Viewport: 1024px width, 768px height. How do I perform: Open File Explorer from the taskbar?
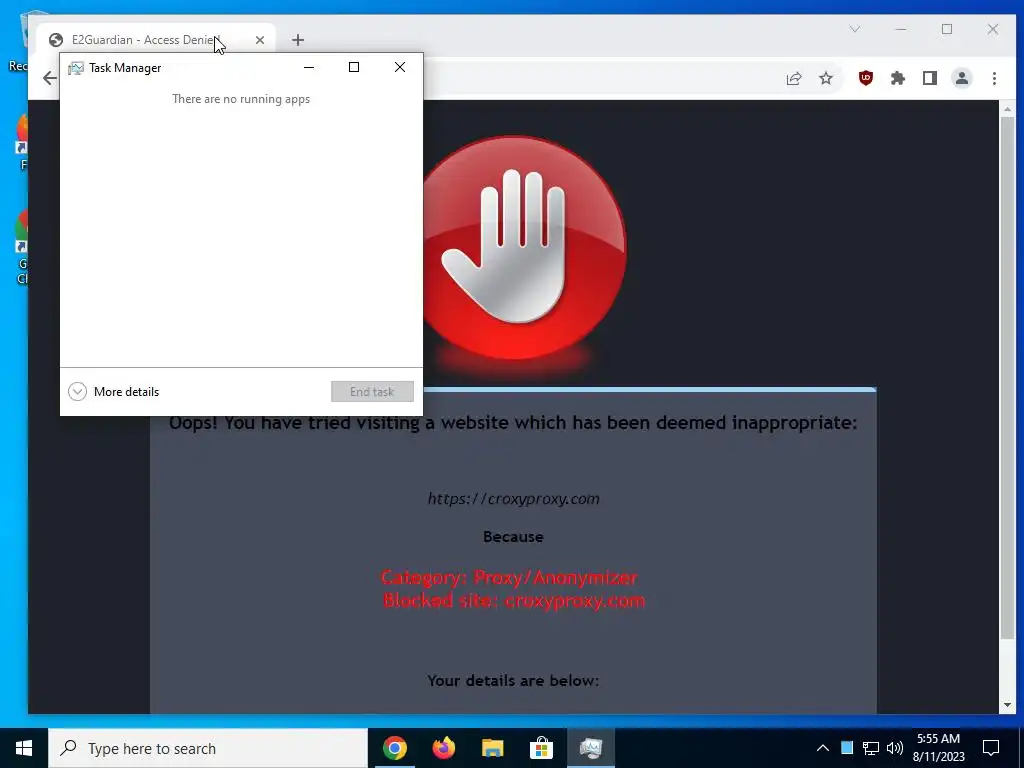coord(493,748)
